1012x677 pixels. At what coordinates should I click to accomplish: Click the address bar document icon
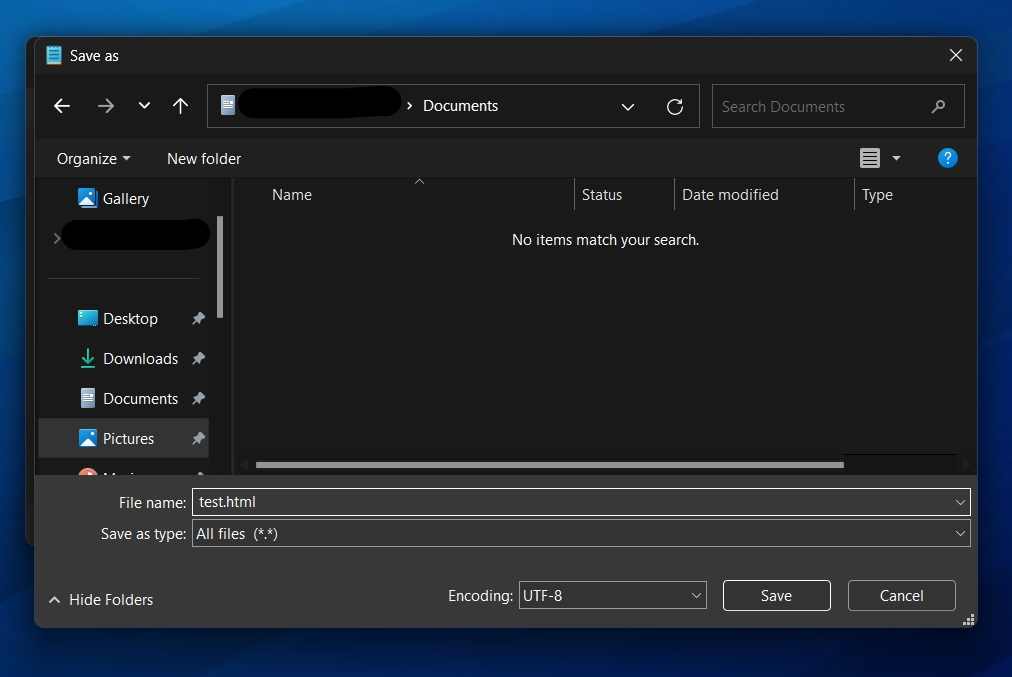tap(228, 105)
